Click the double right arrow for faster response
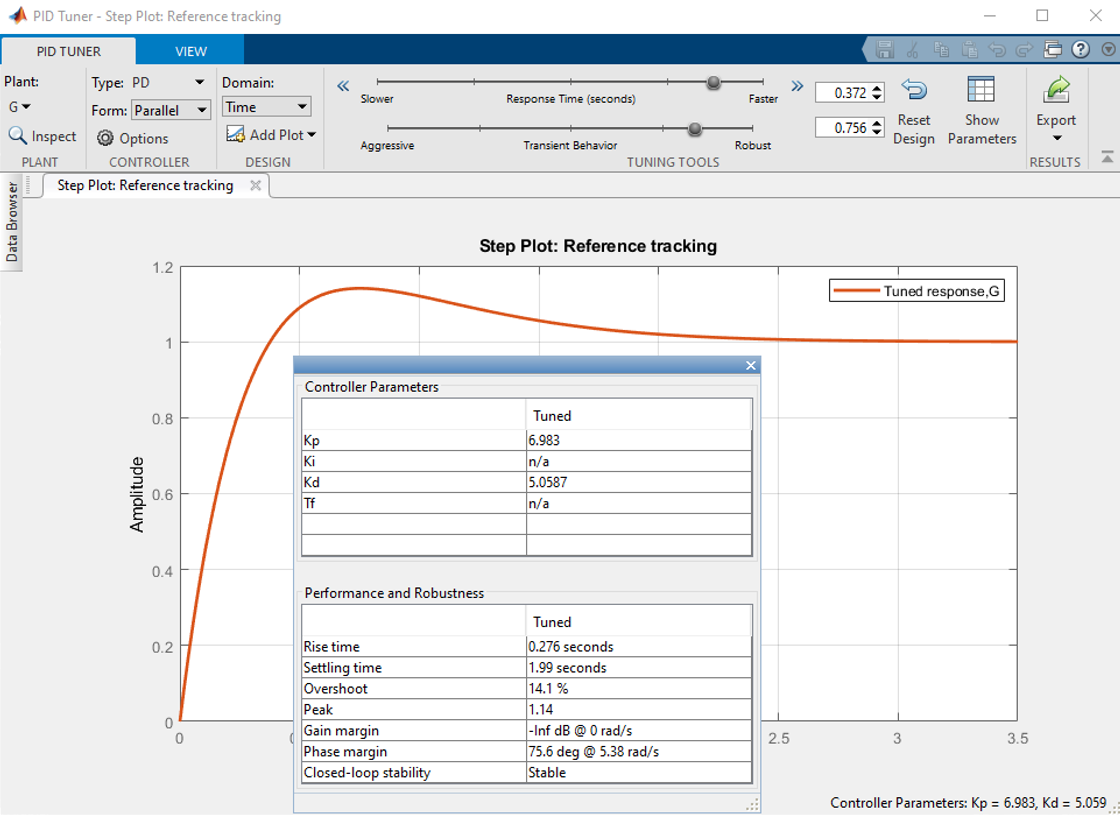Viewport: 1120px width, 815px height. pos(797,86)
